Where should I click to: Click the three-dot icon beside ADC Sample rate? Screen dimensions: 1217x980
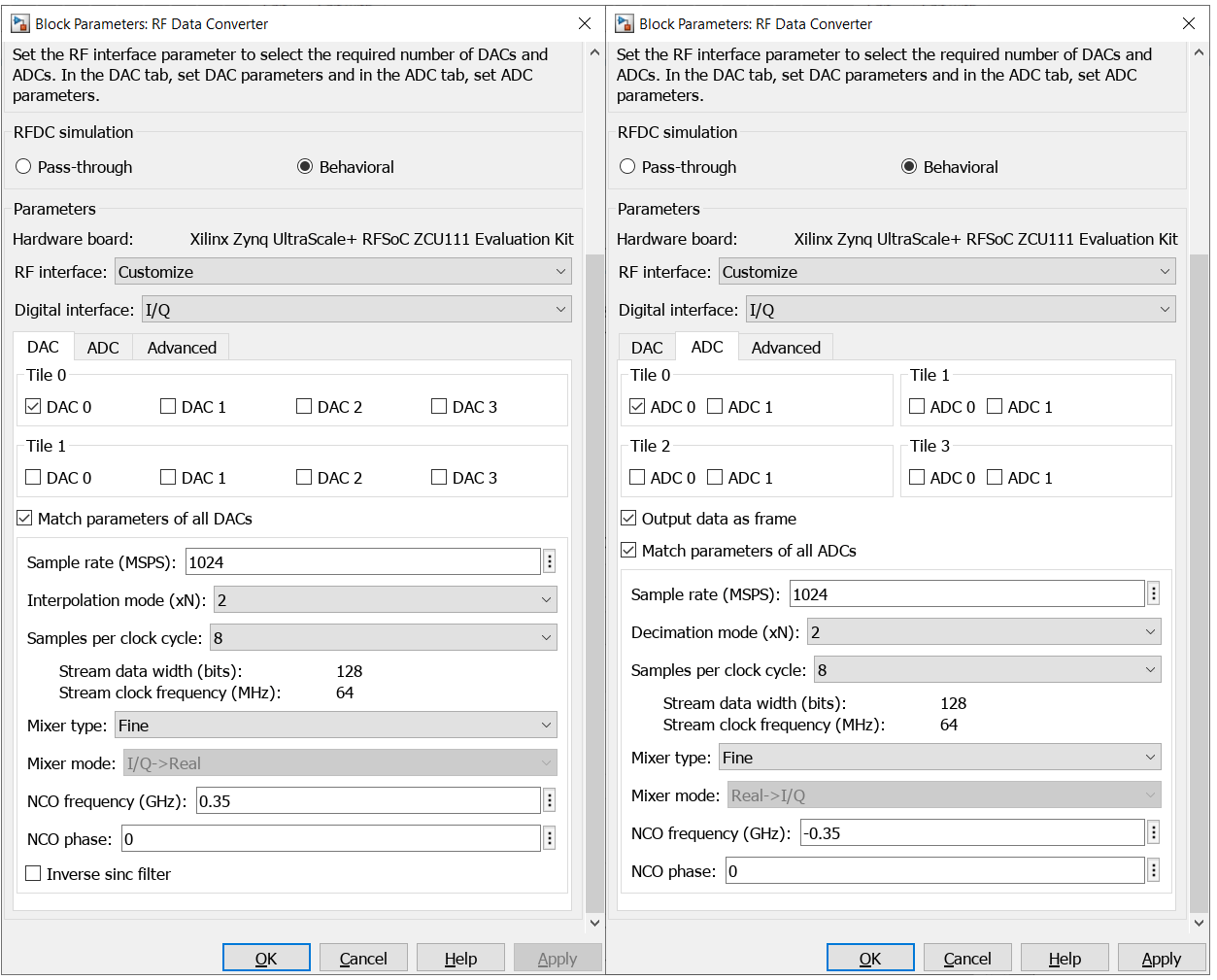tap(1153, 593)
